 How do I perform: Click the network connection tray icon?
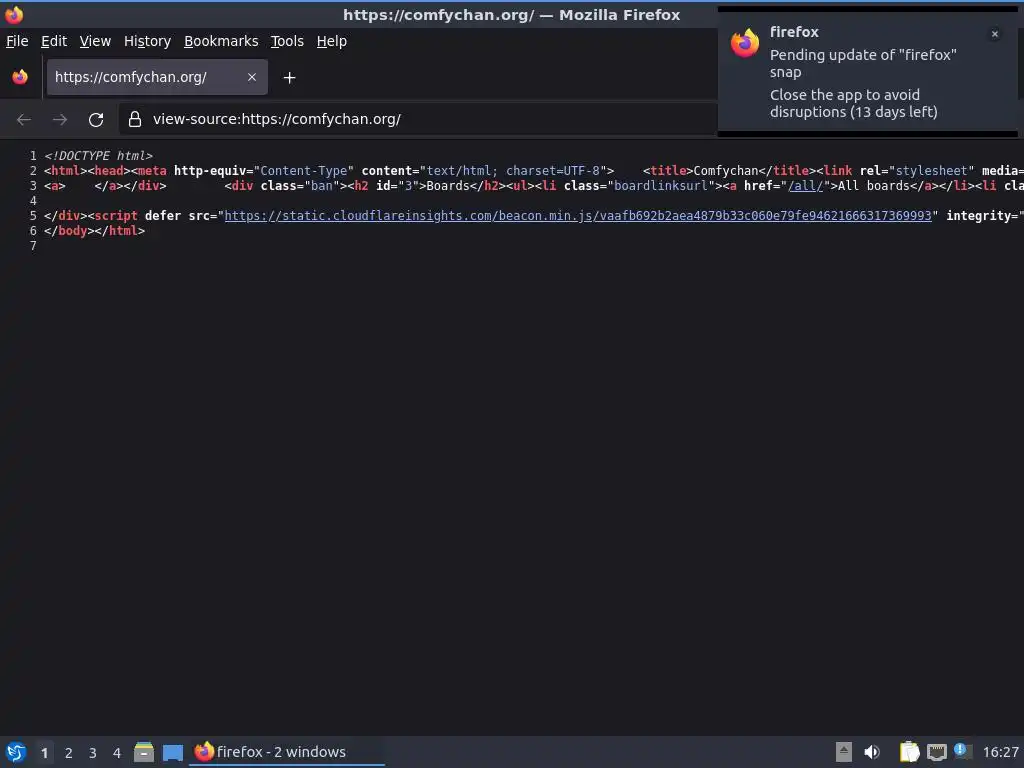tap(936, 752)
